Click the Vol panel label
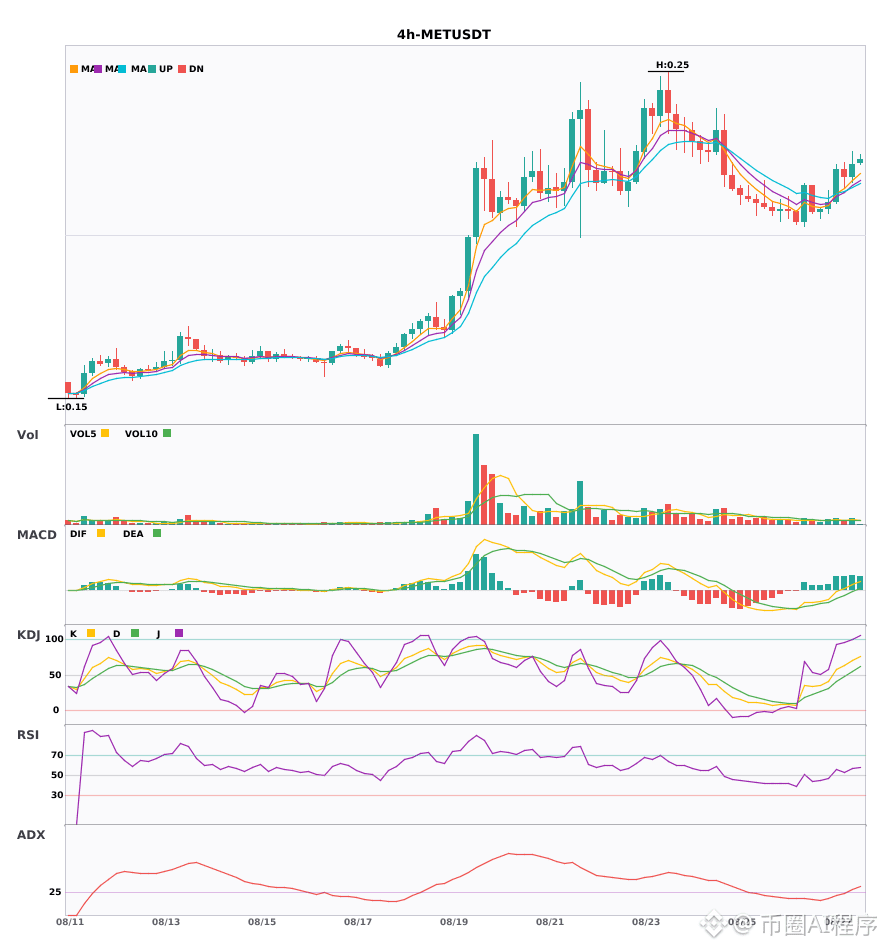The height and width of the screenshot is (950, 885). point(27,435)
